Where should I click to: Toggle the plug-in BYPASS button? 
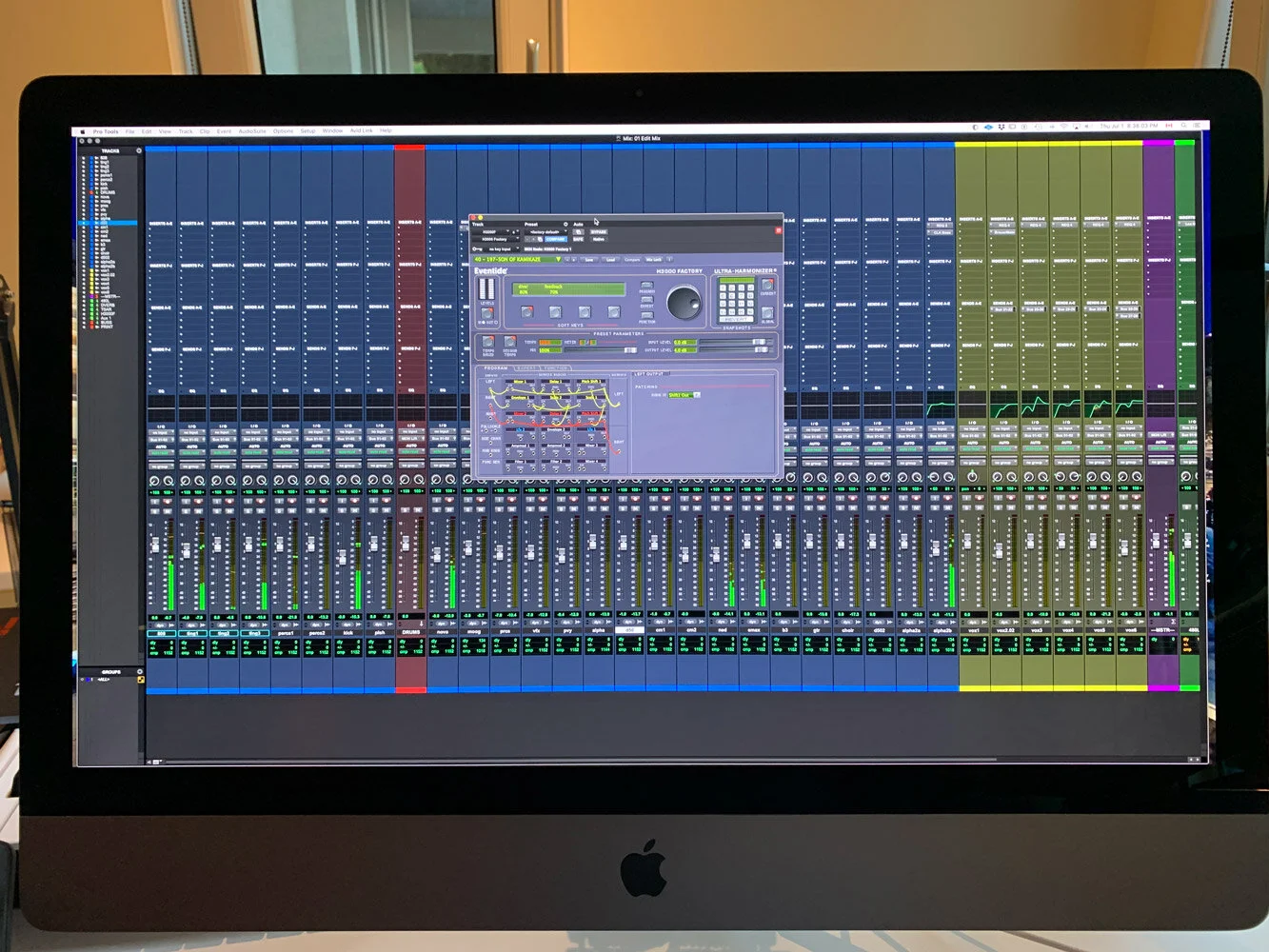click(x=599, y=232)
